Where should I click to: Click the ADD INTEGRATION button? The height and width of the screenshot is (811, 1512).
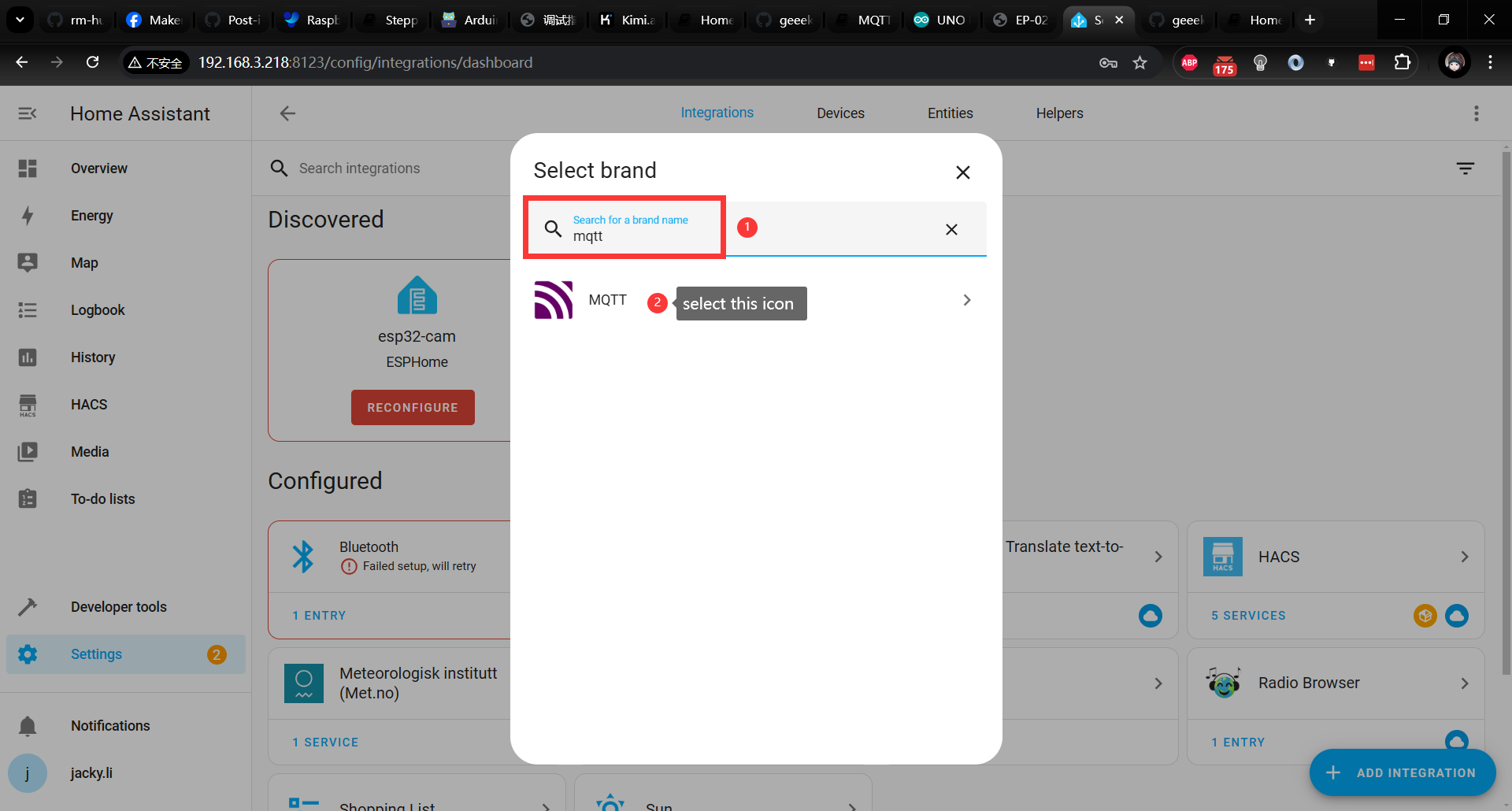[x=1403, y=773]
